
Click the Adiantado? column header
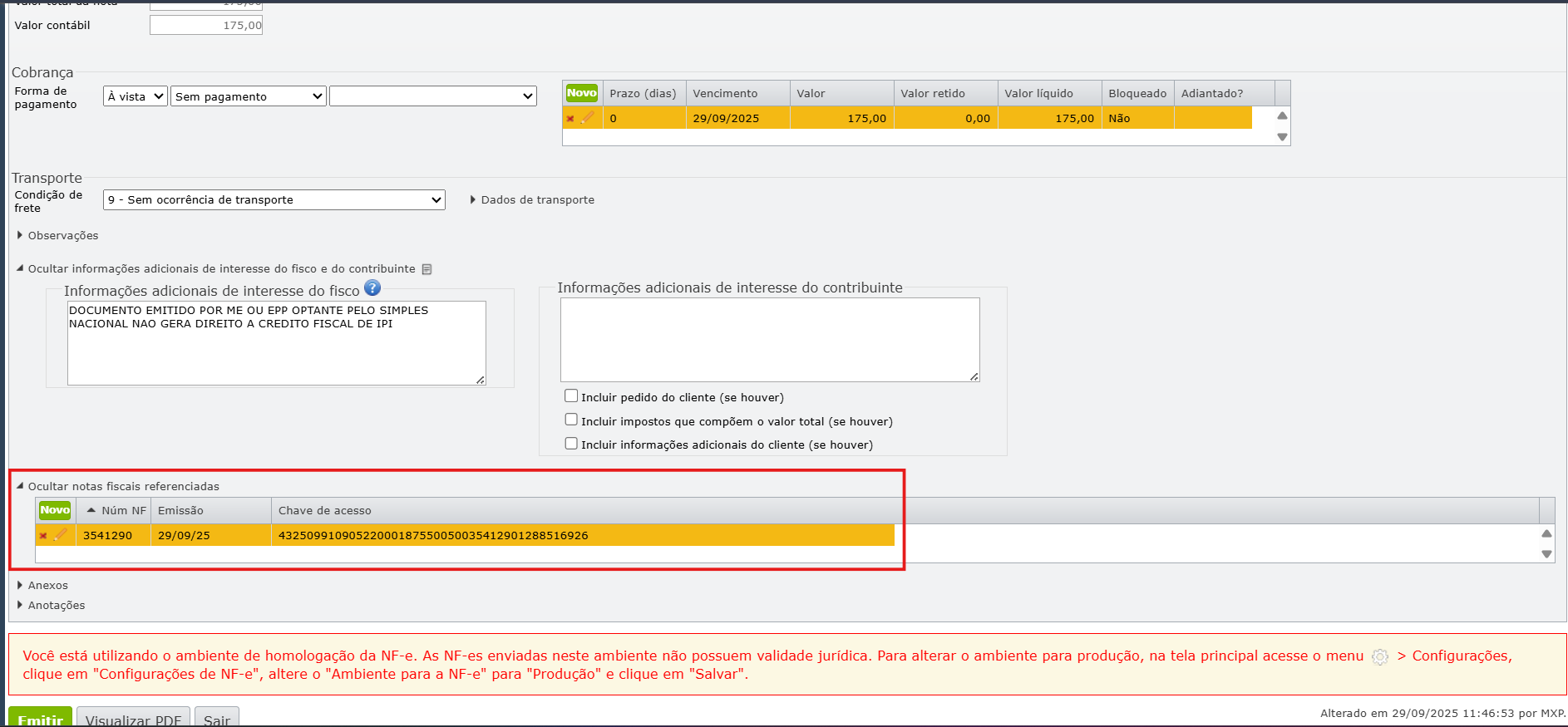click(x=1225, y=93)
